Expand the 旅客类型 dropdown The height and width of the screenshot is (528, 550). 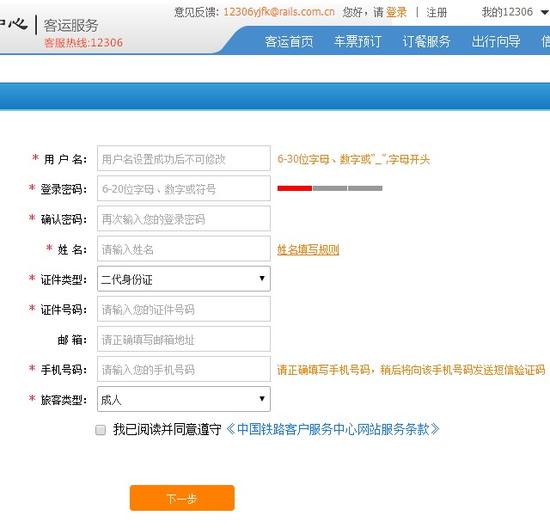(x=184, y=399)
